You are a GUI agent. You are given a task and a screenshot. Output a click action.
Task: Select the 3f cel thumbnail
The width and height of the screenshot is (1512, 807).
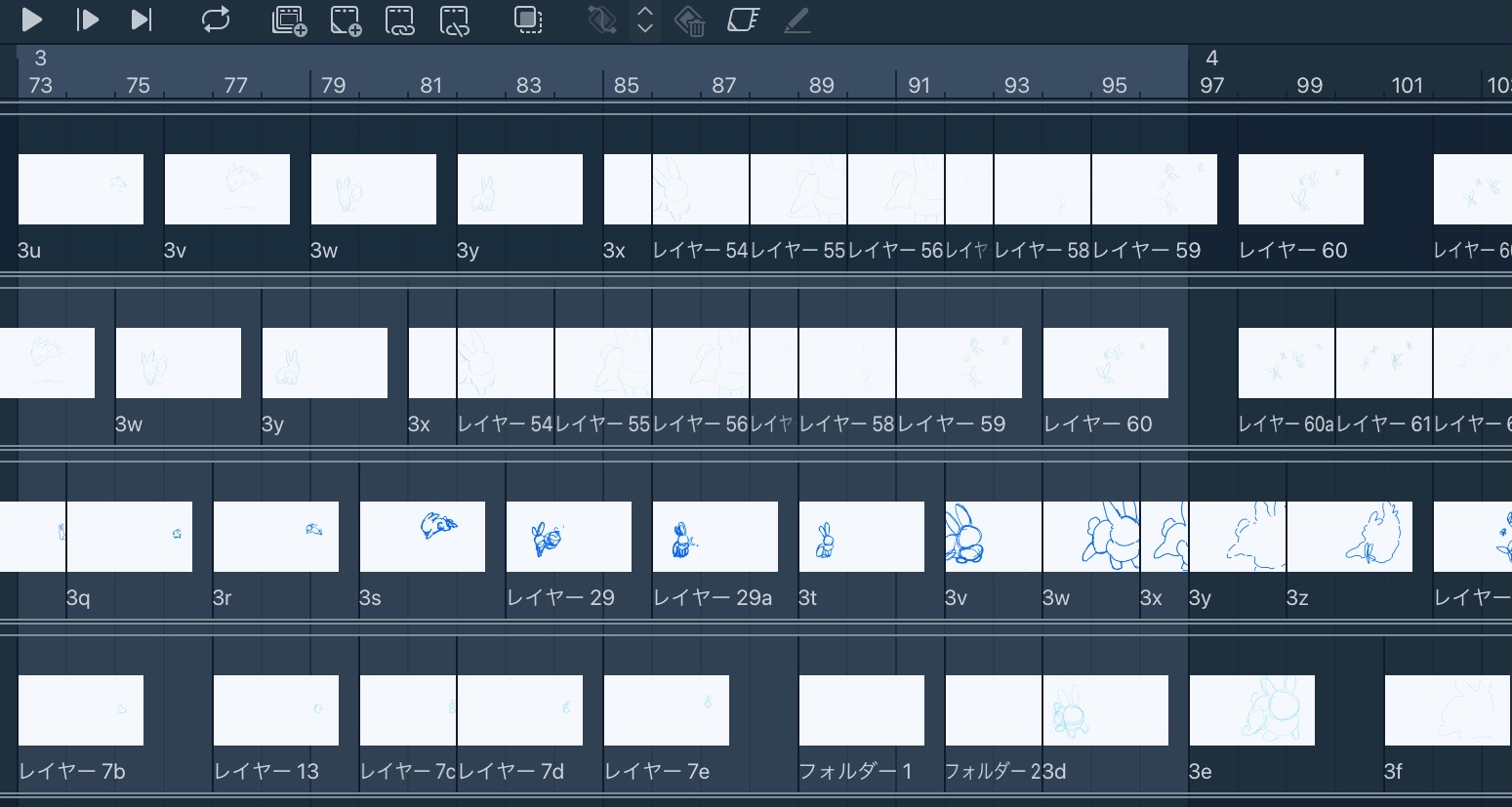coord(1448,710)
